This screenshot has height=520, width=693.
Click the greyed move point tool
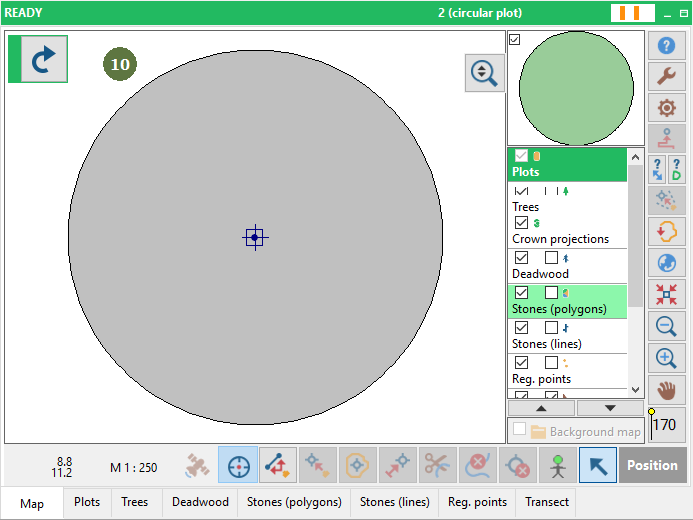coord(318,465)
